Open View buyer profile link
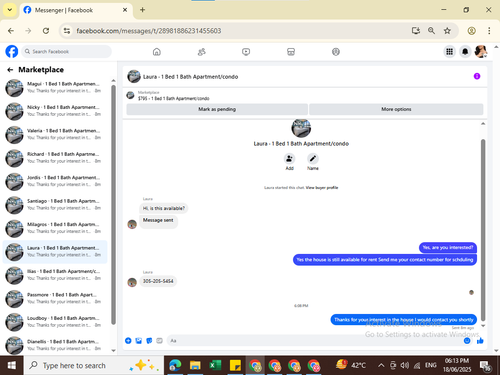 pyautogui.click(x=322, y=188)
